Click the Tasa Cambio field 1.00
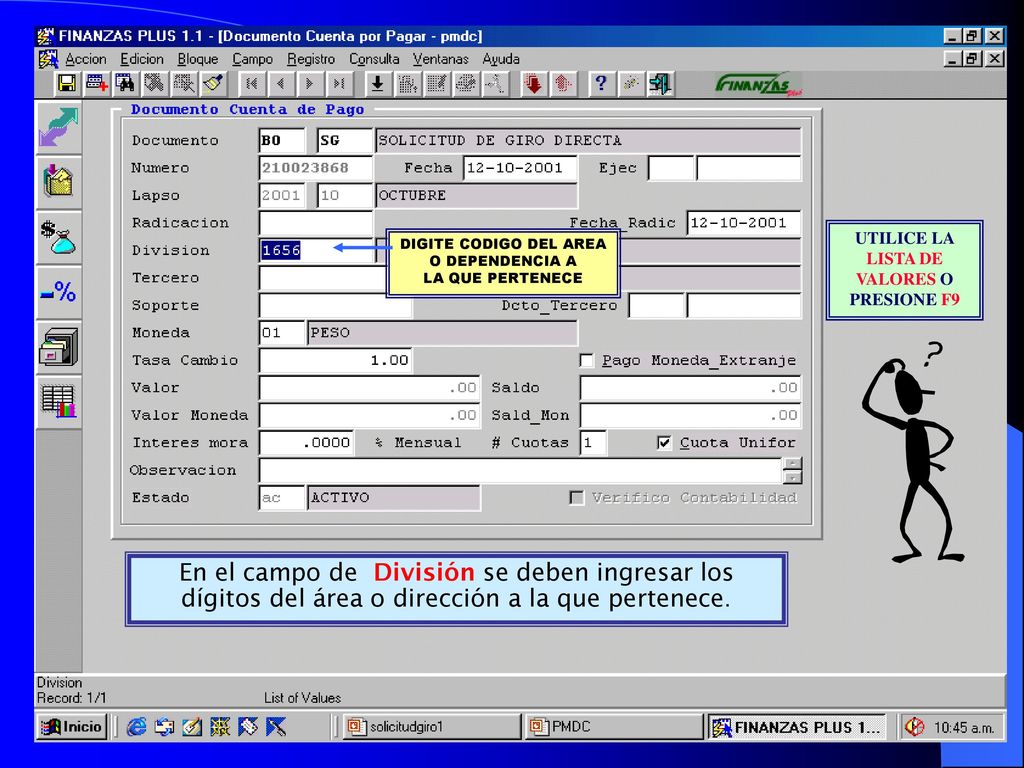Image resolution: width=1024 pixels, height=768 pixels. 336,360
